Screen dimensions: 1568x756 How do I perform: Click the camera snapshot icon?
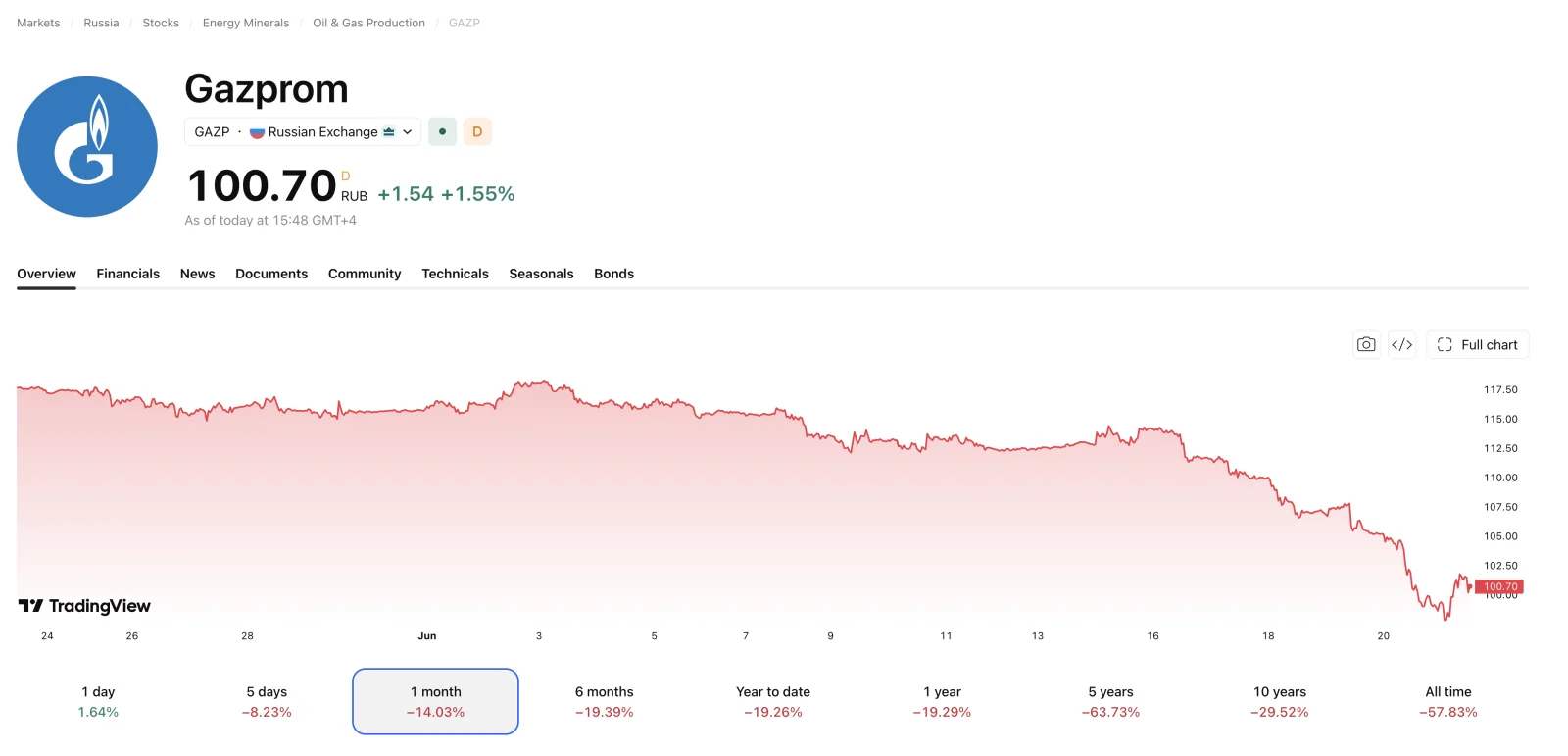1366,344
